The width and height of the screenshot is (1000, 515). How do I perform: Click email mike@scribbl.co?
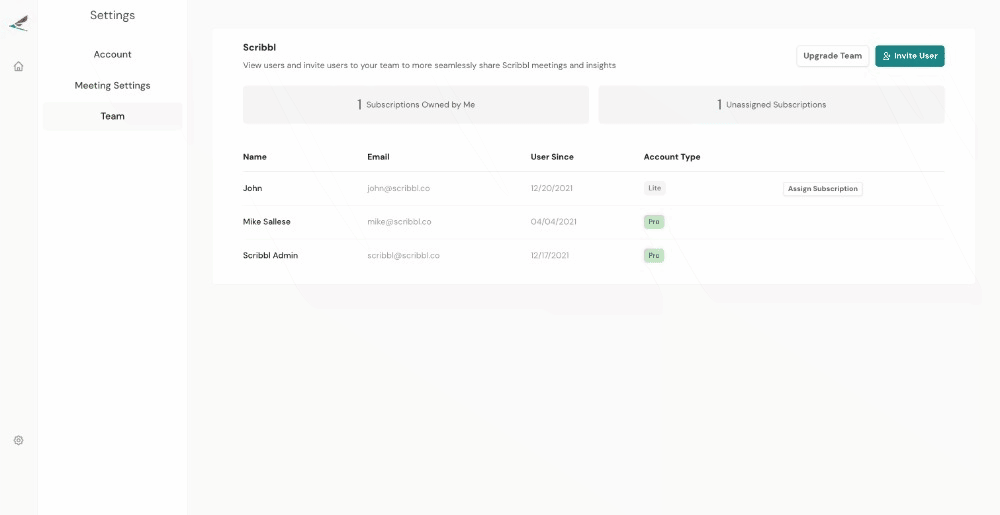[x=399, y=222]
